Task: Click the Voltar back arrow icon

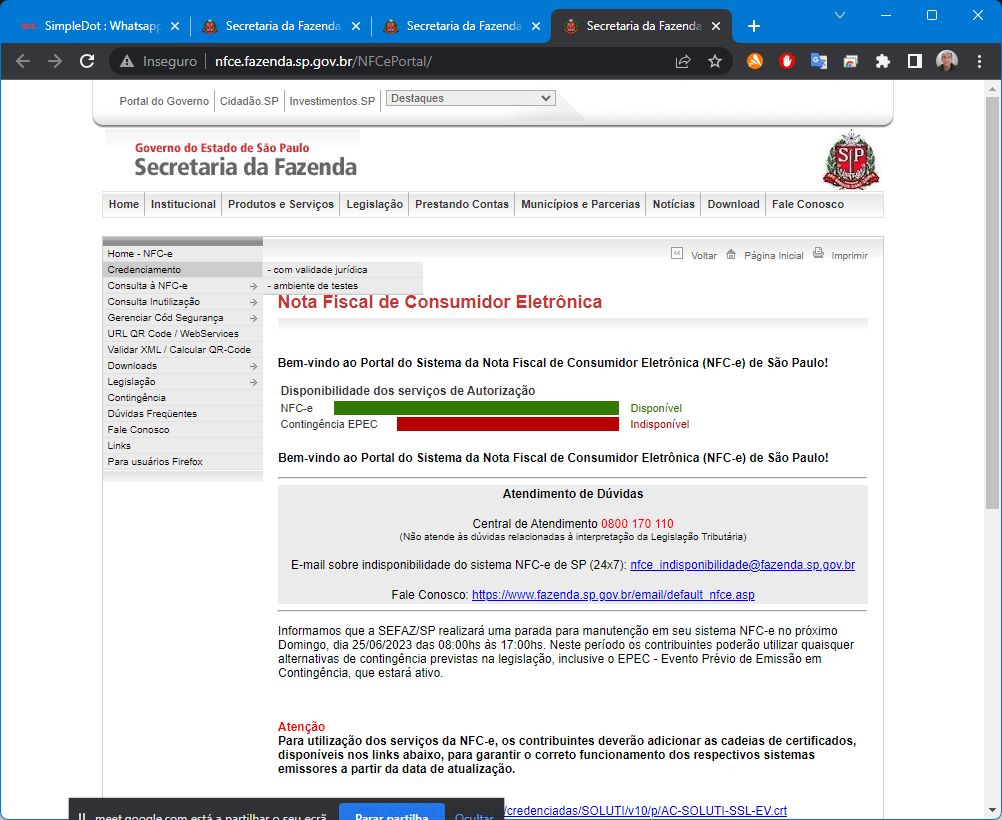Action: pos(677,254)
